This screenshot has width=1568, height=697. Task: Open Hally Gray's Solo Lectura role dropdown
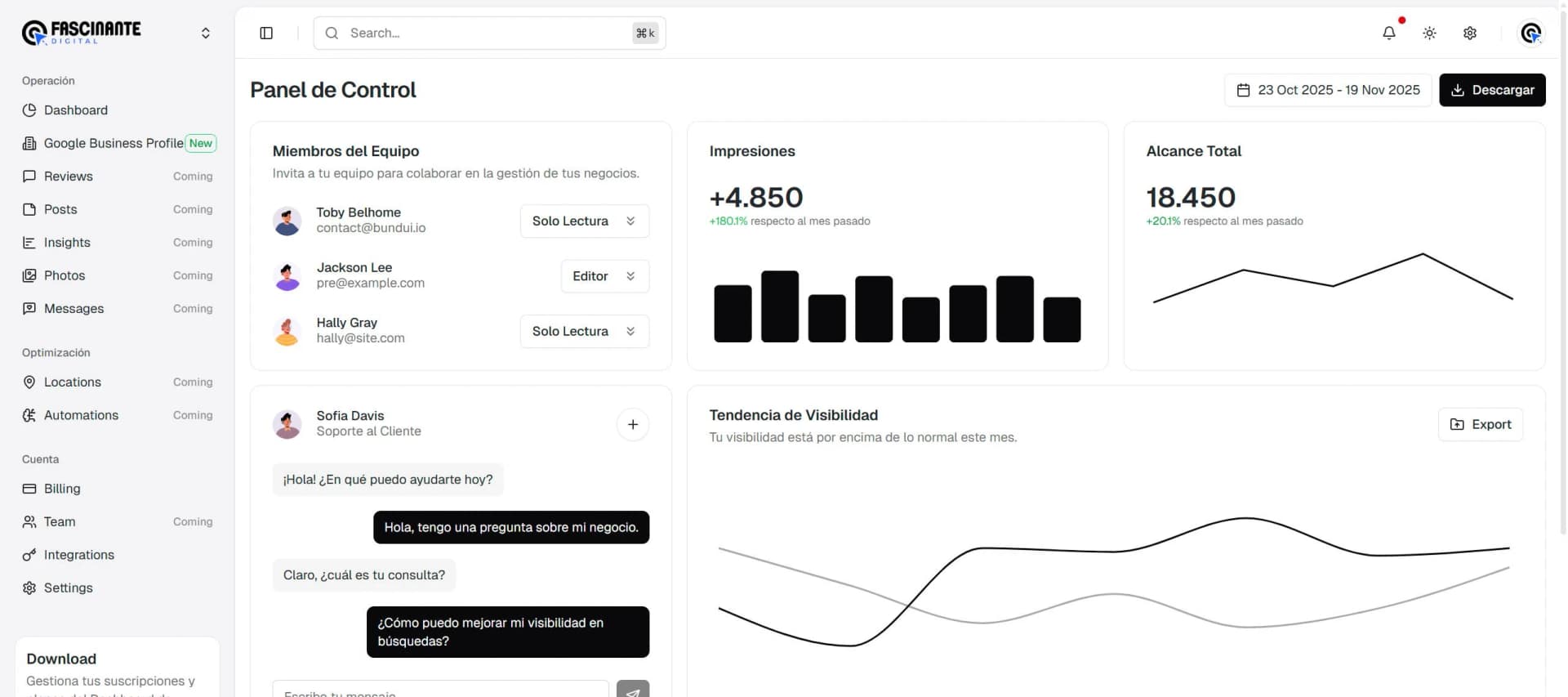584,332
